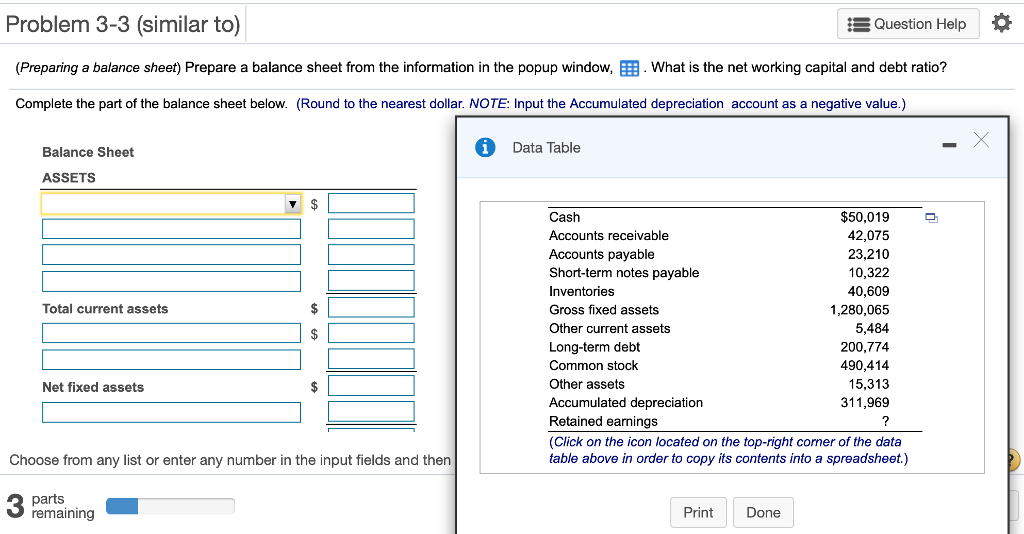Click the account field below Net fixed assets
This screenshot has width=1024, height=534.
pos(171,412)
